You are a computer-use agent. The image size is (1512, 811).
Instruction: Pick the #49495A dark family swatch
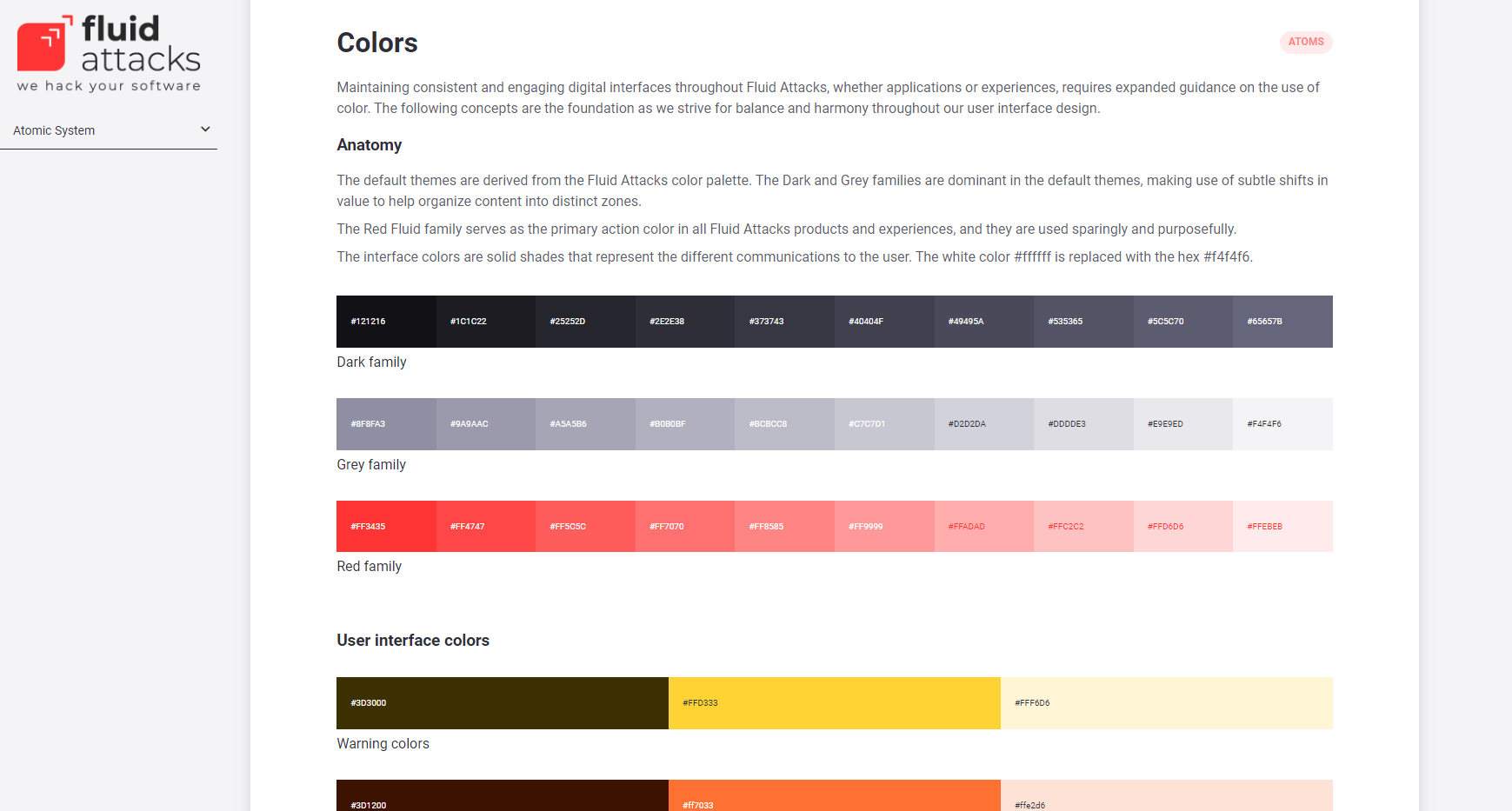984,322
